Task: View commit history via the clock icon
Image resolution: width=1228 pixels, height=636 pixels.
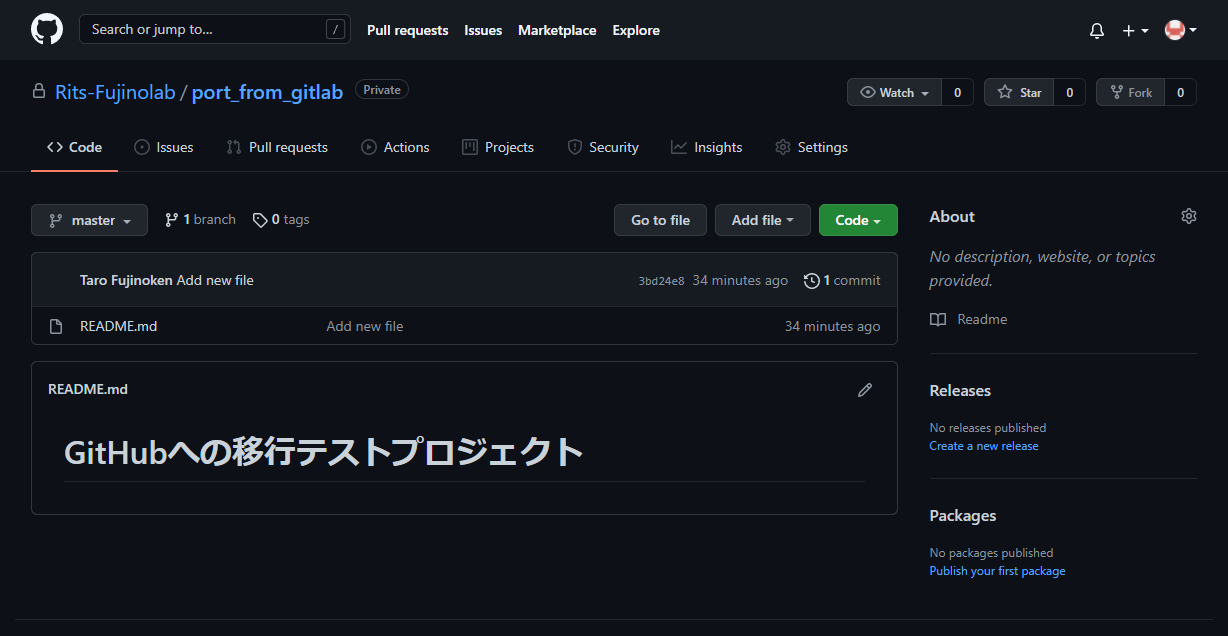Action: point(810,280)
